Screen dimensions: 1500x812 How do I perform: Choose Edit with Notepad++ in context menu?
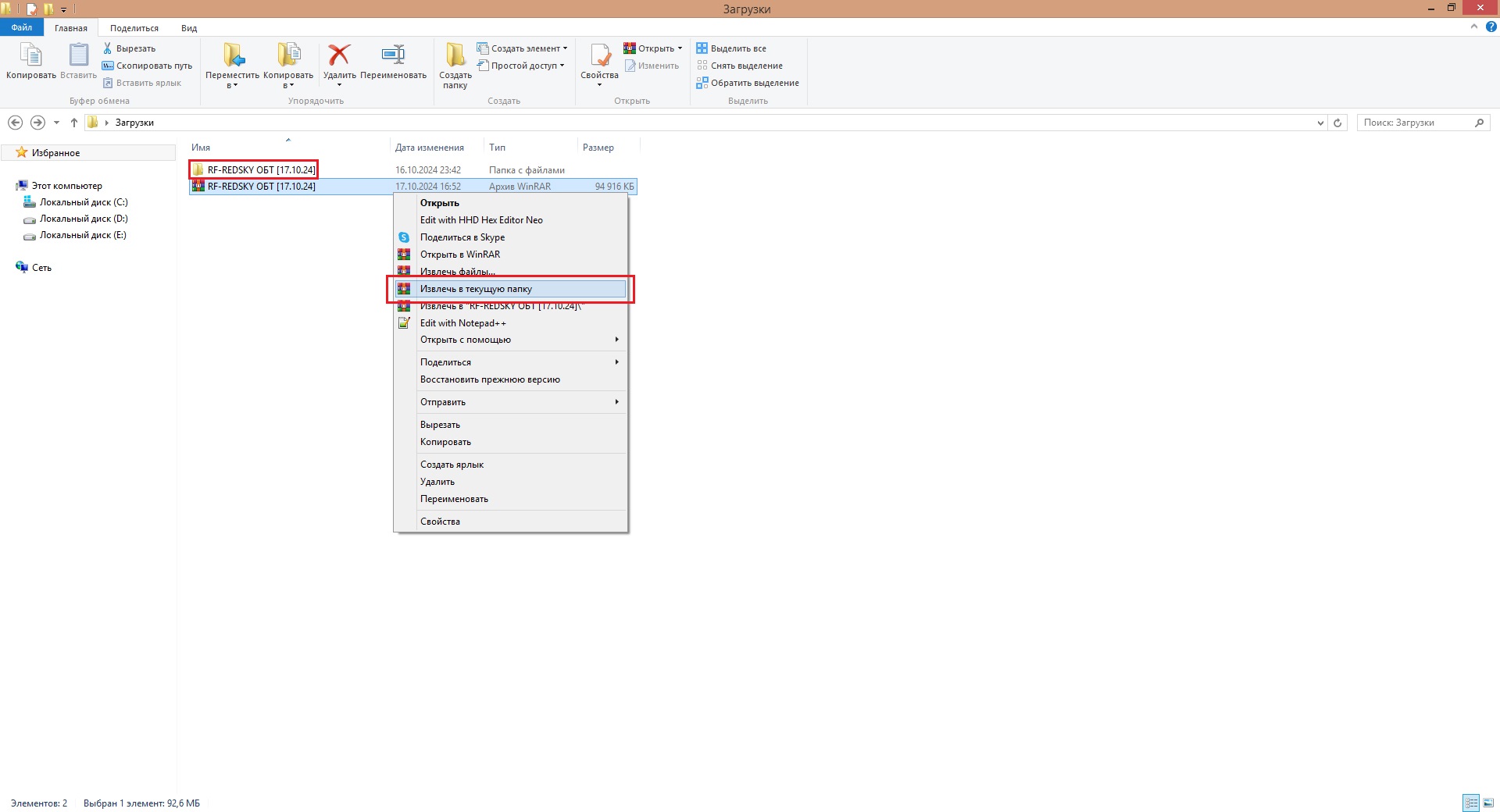point(510,323)
